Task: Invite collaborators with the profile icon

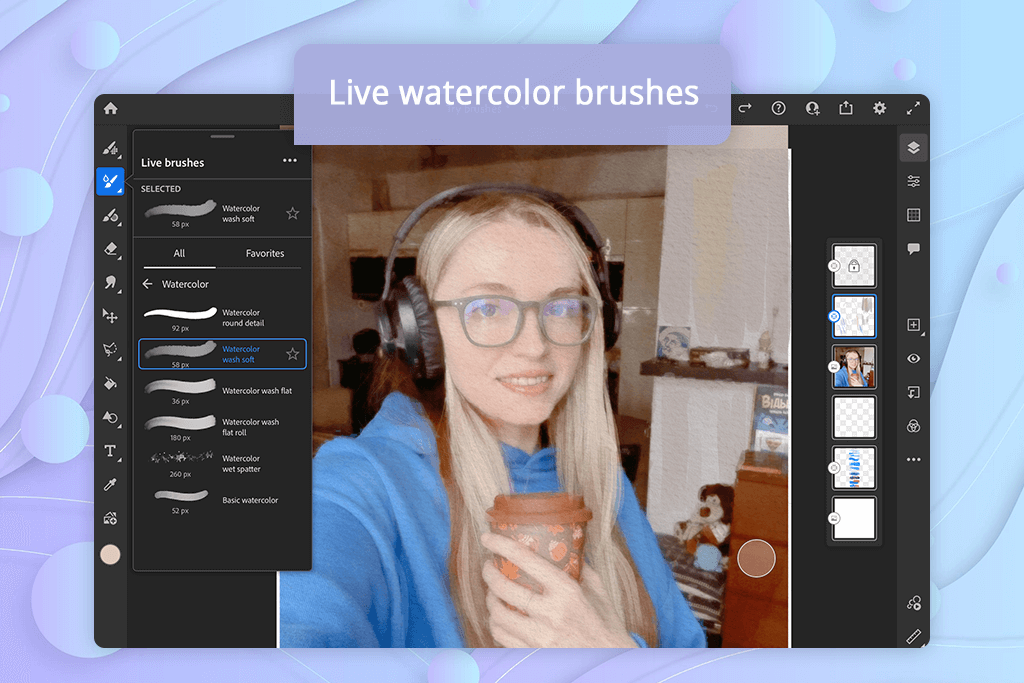Action: coord(812,108)
